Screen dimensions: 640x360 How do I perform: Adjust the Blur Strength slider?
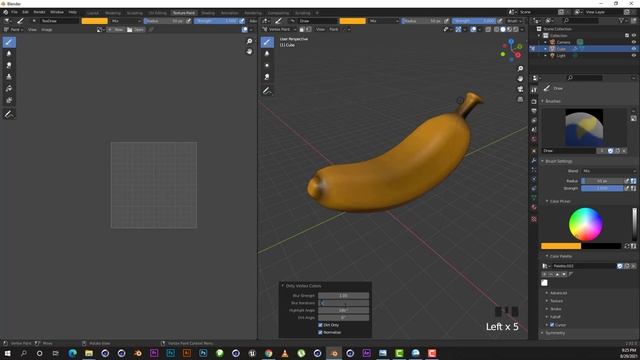(343, 296)
